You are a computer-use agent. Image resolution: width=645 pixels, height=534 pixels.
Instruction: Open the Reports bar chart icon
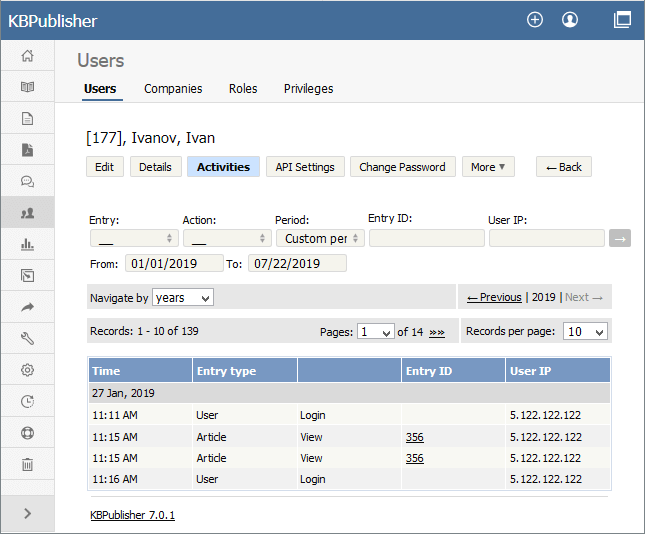pyautogui.click(x=28, y=244)
